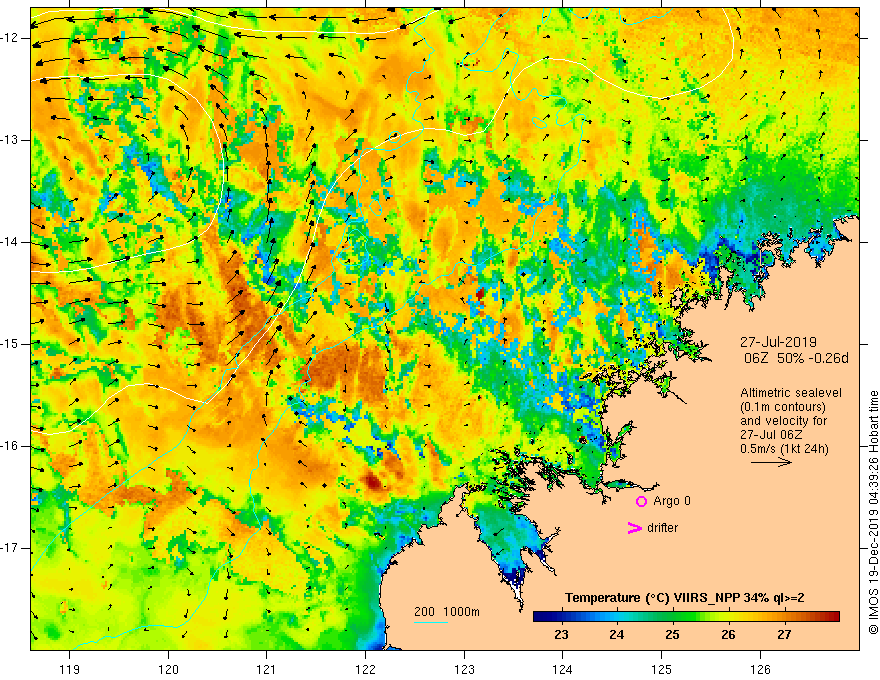880x680 pixels.
Task: Click the 'Temperature (°C) VIIRS_NPP 34% ql>=2' title
Action: coord(685,598)
